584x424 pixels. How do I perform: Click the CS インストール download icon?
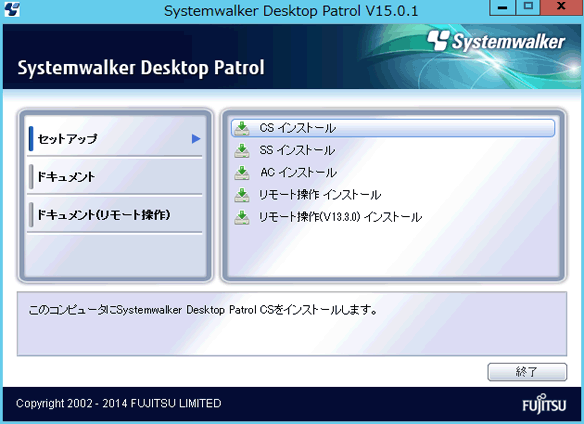(242, 128)
